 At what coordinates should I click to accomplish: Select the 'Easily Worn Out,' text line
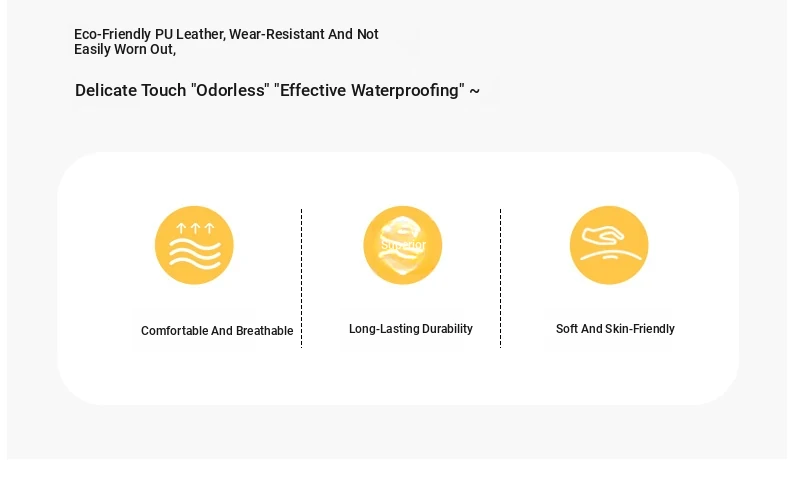coord(125,49)
